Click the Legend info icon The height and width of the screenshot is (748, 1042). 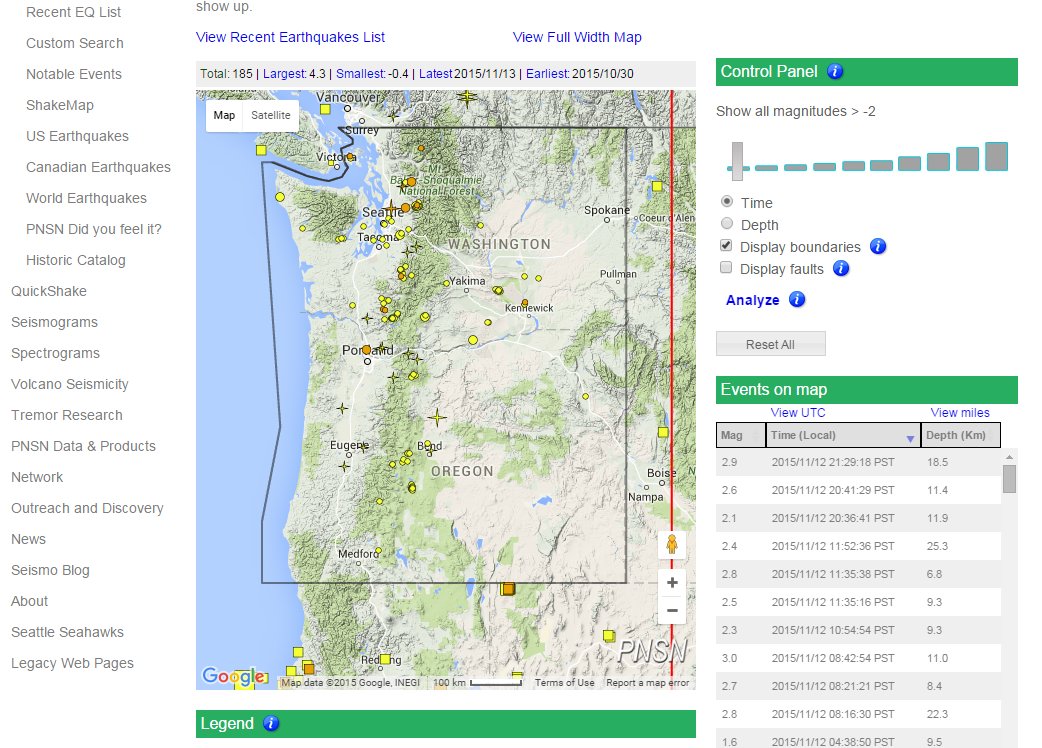(270, 723)
